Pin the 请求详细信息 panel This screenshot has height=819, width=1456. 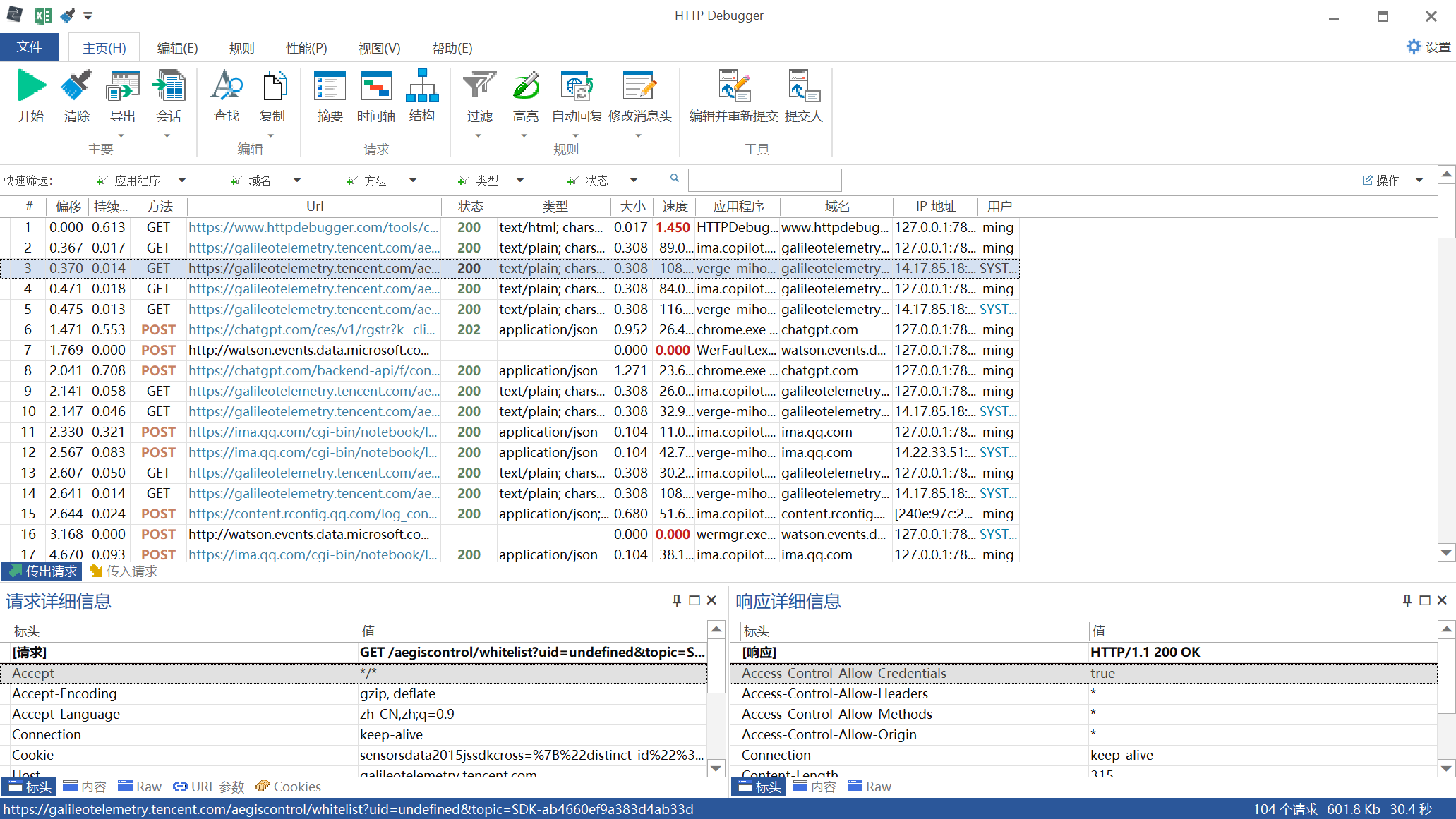[677, 600]
